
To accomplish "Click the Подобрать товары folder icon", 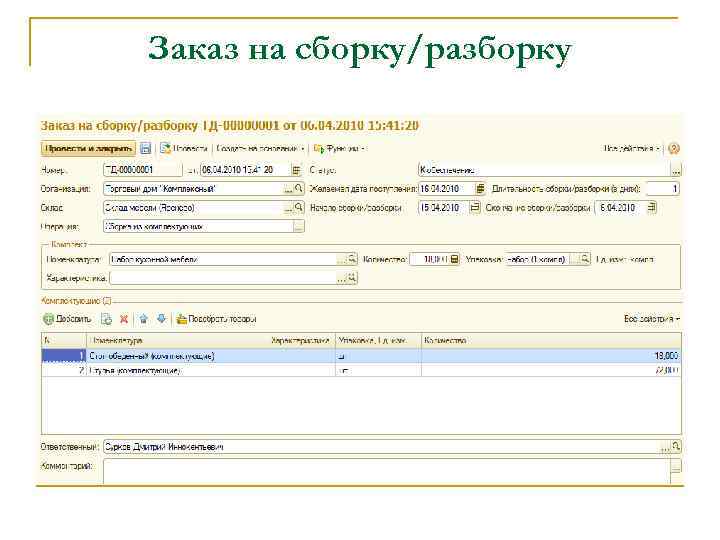I will [x=182, y=319].
